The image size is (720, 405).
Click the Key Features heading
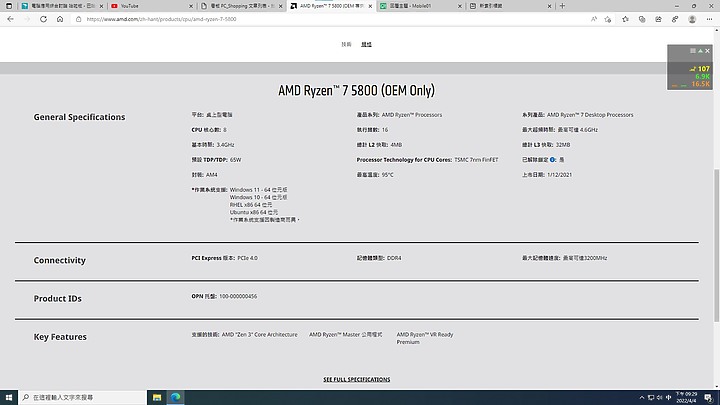pyautogui.click(x=60, y=337)
